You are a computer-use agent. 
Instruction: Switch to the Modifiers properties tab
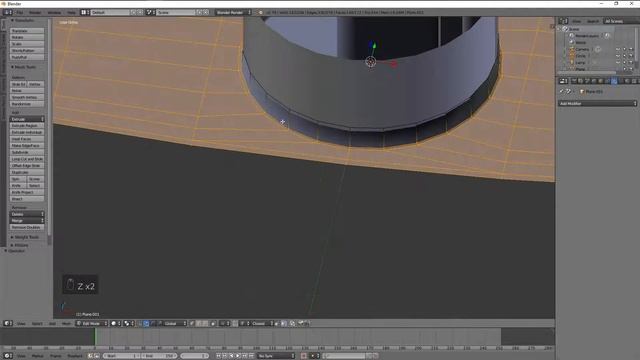(x=613, y=81)
